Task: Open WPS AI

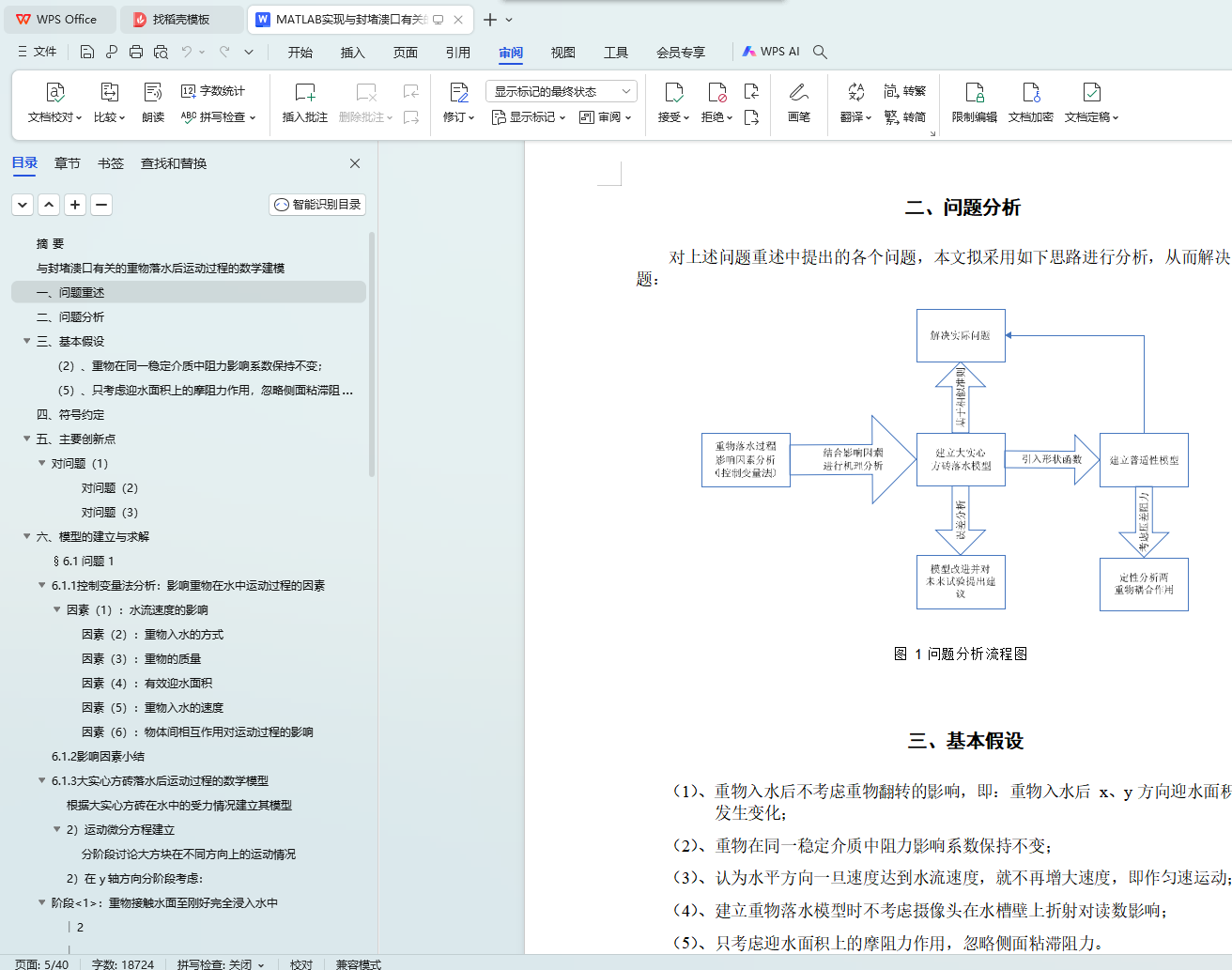Action: pos(771,52)
